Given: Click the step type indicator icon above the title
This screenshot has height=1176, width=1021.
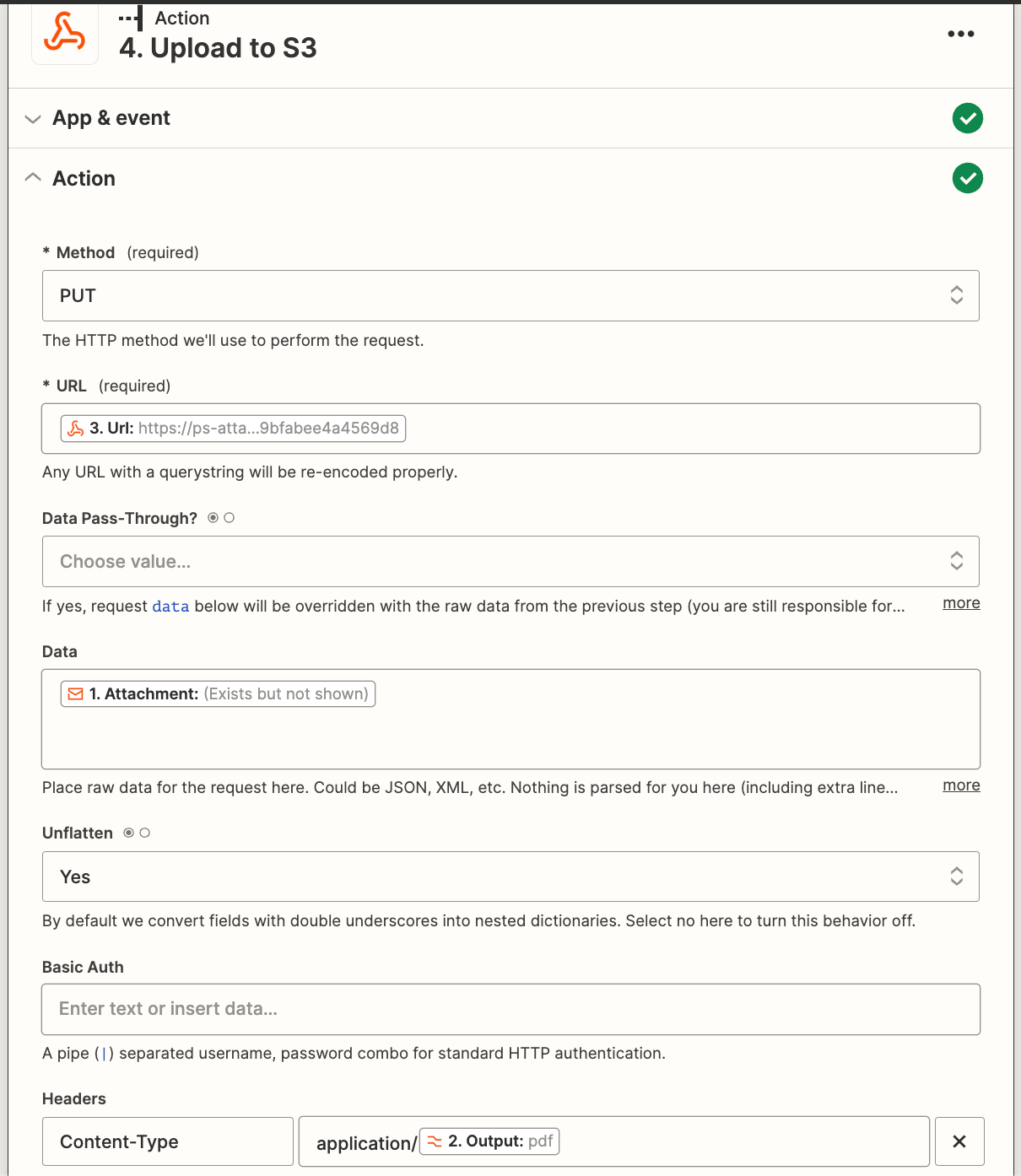Looking at the screenshot, I should [x=131, y=18].
